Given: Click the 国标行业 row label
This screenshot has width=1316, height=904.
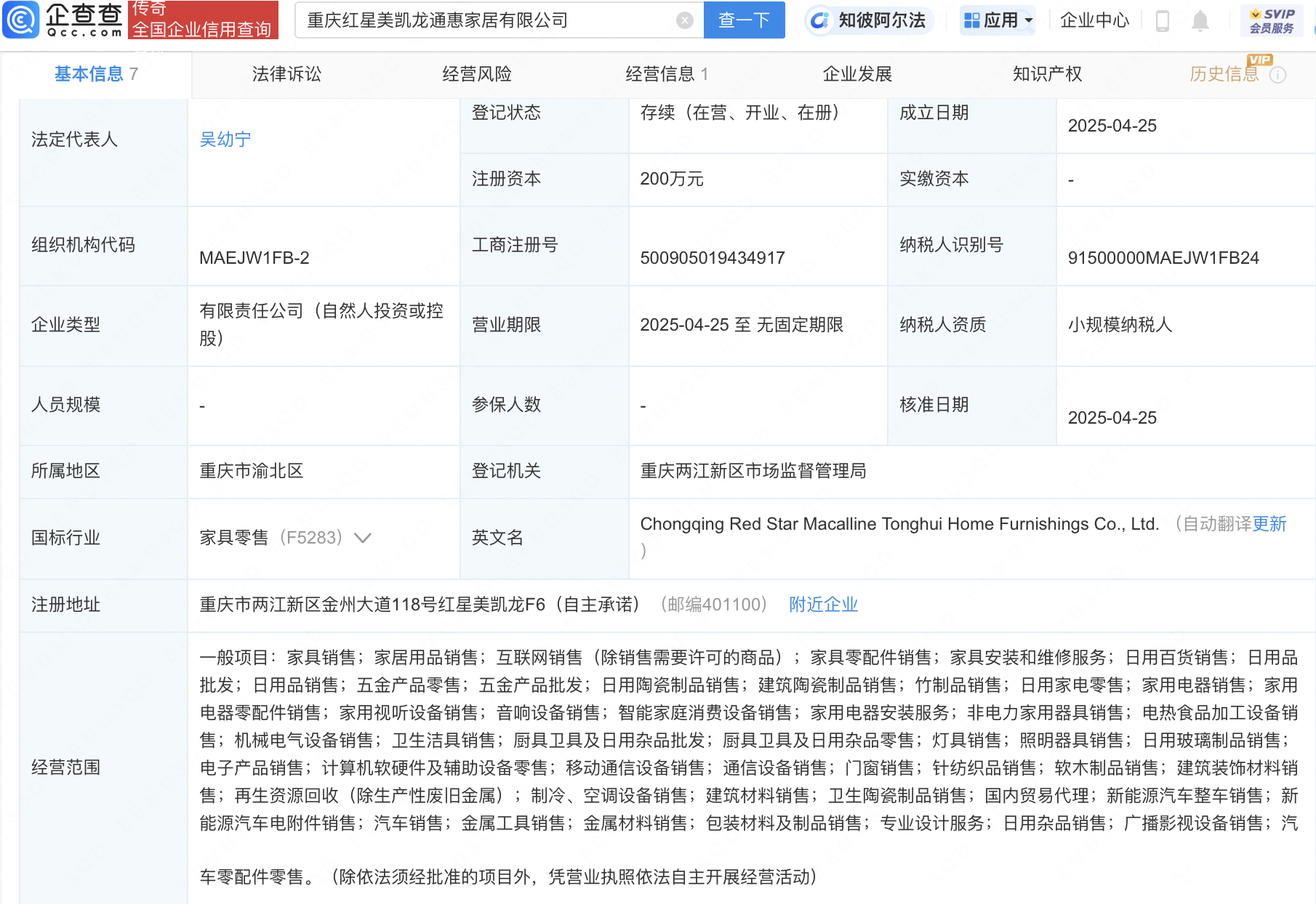Looking at the screenshot, I should tap(65, 538).
